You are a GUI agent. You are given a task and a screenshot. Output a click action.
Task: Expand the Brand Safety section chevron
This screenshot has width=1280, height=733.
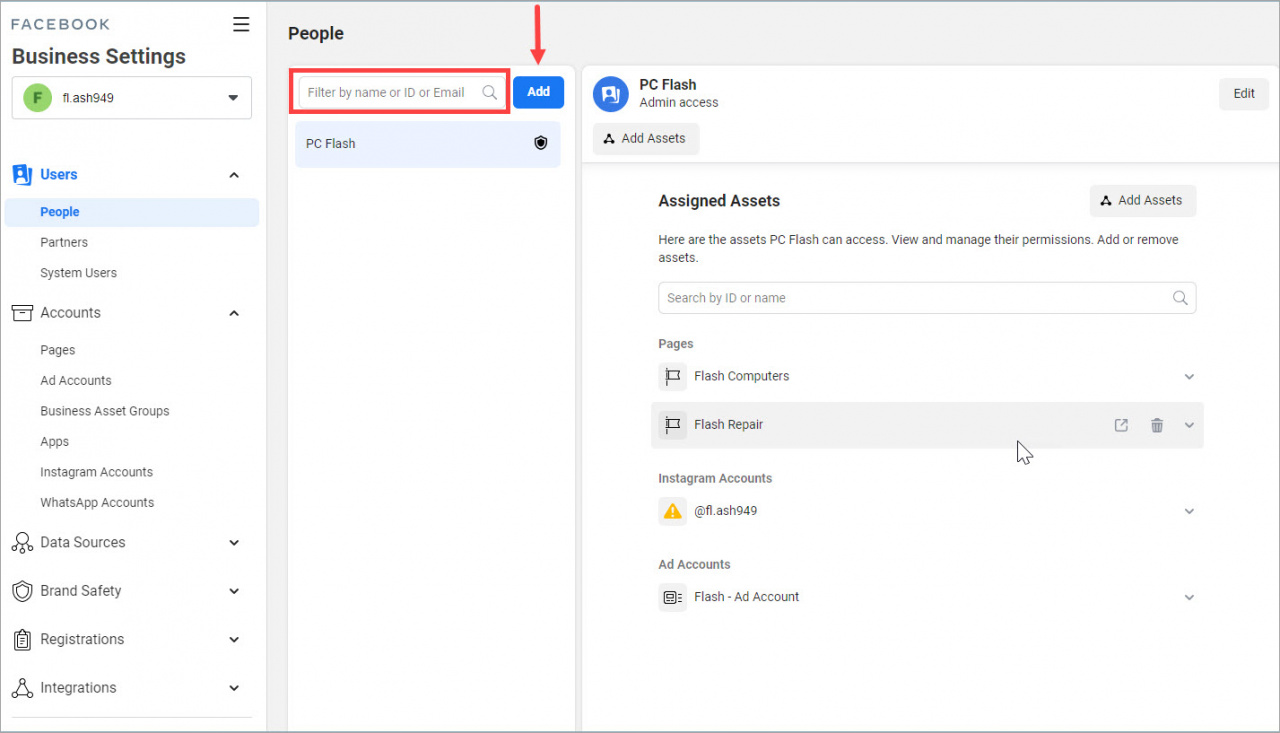[x=234, y=591]
